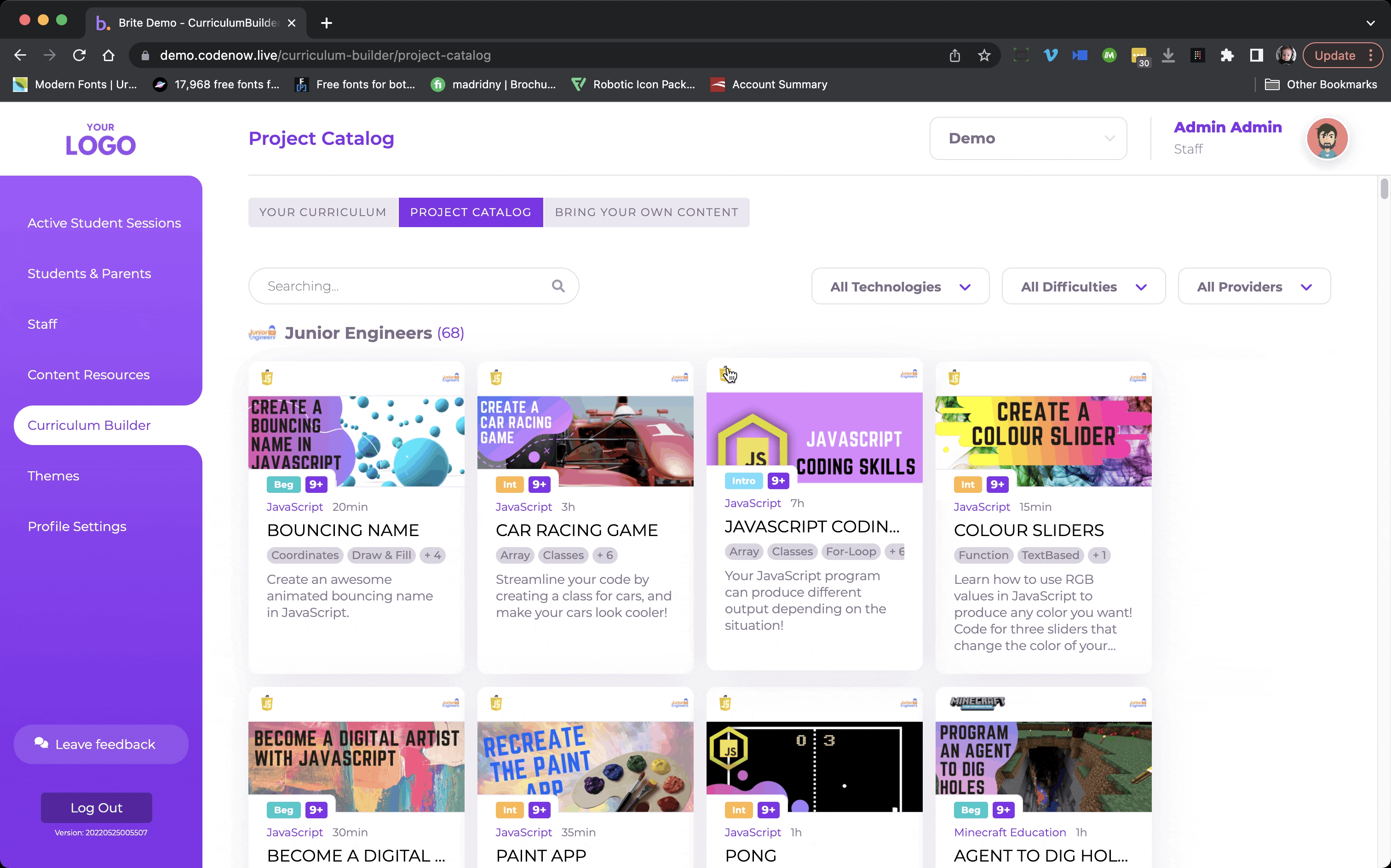Image resolution: width=1391 pixels, height=868 pixels.
Task: Click the Junior Engineers provider logo heading
Action: [262, 333]
